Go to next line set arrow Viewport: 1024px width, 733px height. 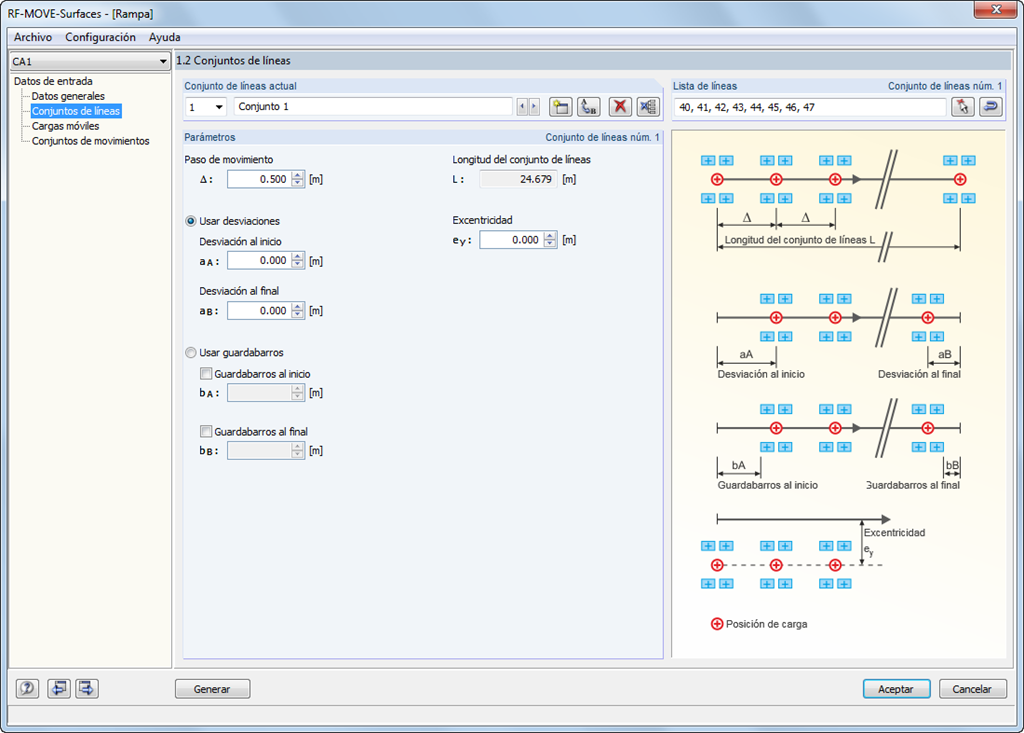[x=534, y=106]
